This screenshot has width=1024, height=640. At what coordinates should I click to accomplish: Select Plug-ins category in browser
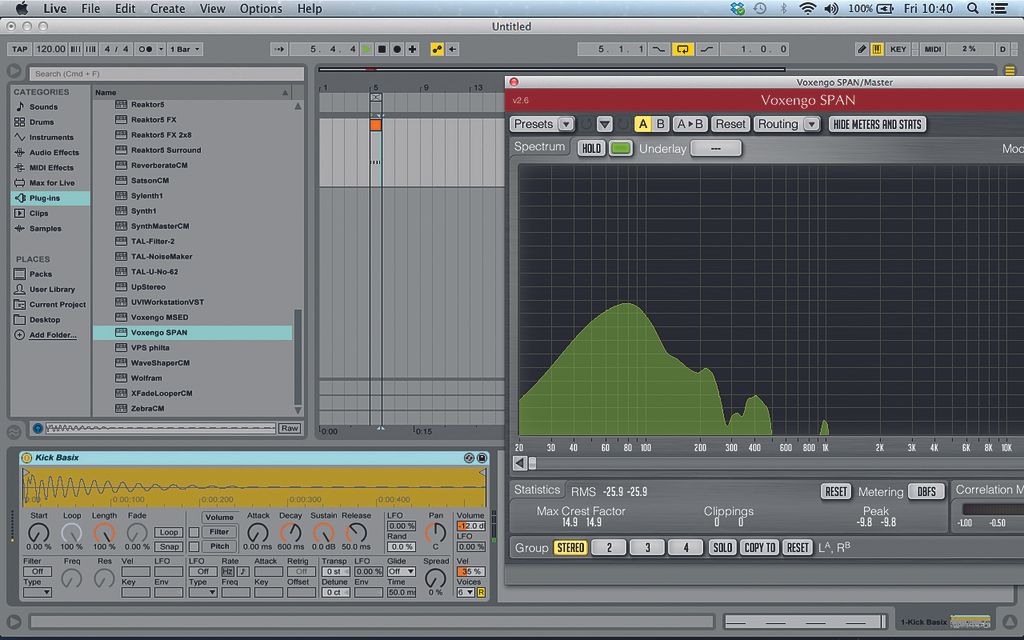[44, 198]
